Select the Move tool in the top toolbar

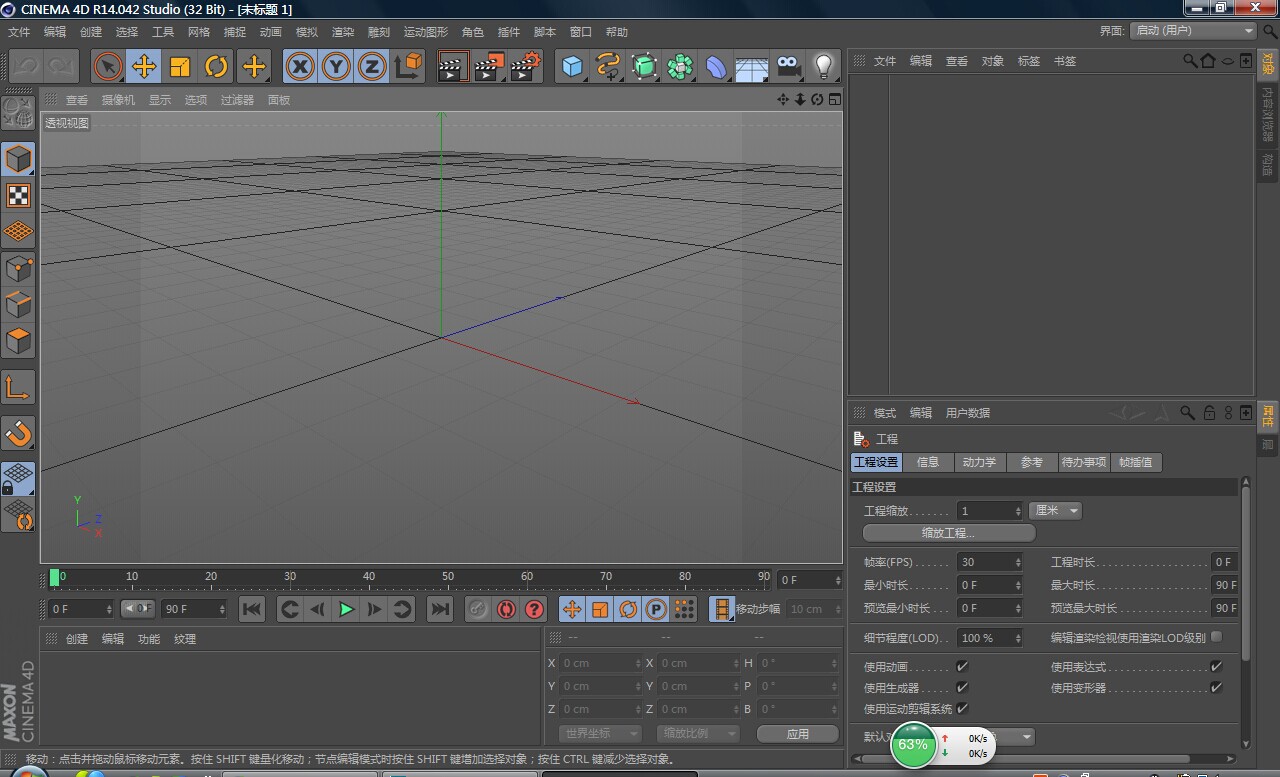point(144,67)
